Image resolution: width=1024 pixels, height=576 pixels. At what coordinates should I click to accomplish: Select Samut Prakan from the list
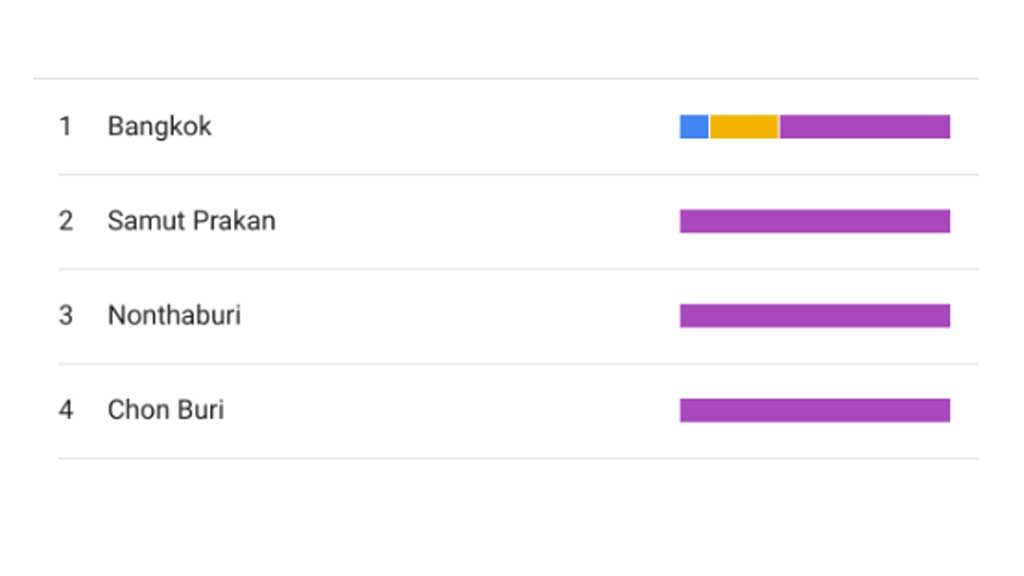pos(191,221)
